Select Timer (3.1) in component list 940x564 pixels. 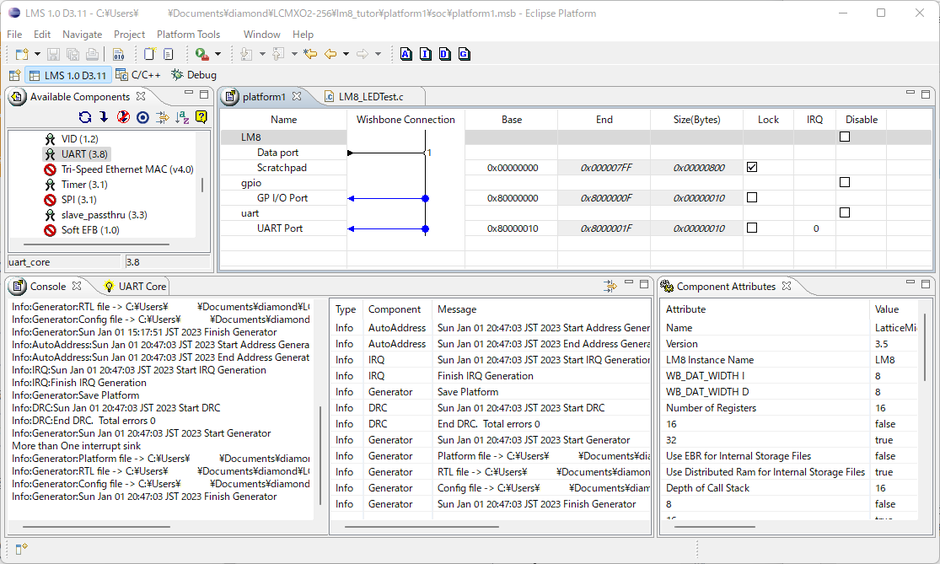click(x=84, y=185)
